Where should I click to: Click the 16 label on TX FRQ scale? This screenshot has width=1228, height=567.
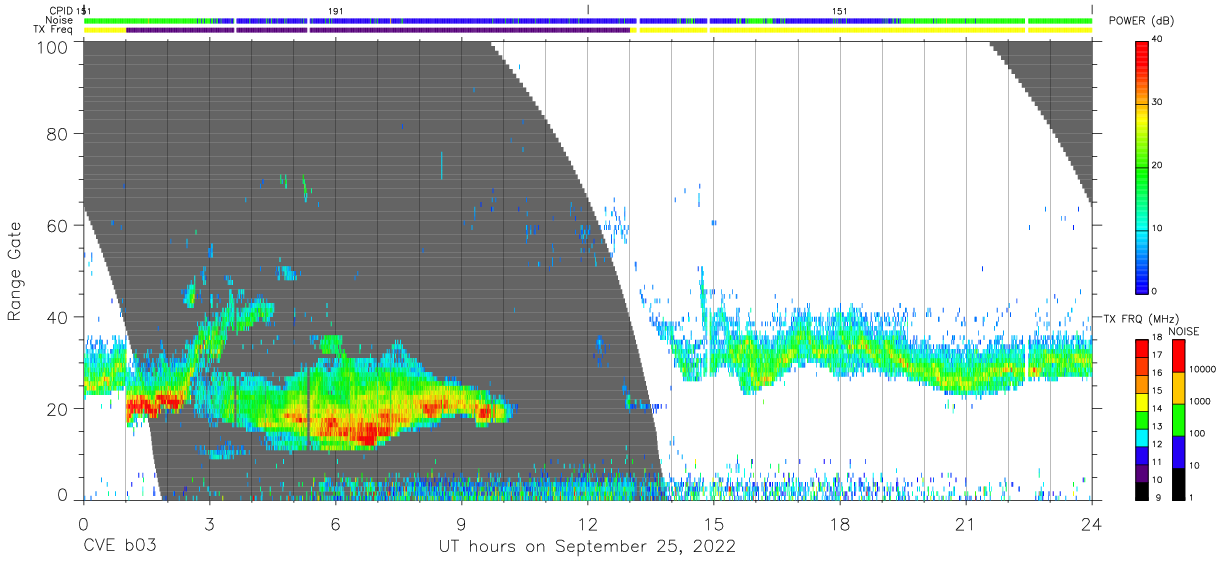[1157, 372]
